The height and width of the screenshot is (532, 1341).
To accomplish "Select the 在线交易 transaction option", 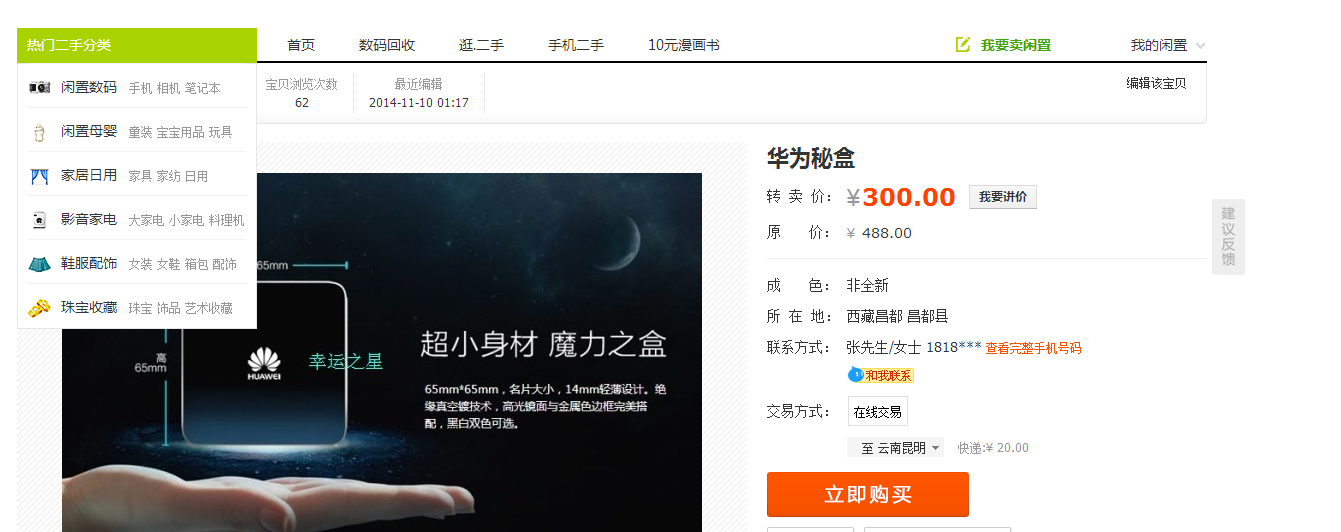I will 878,411.
